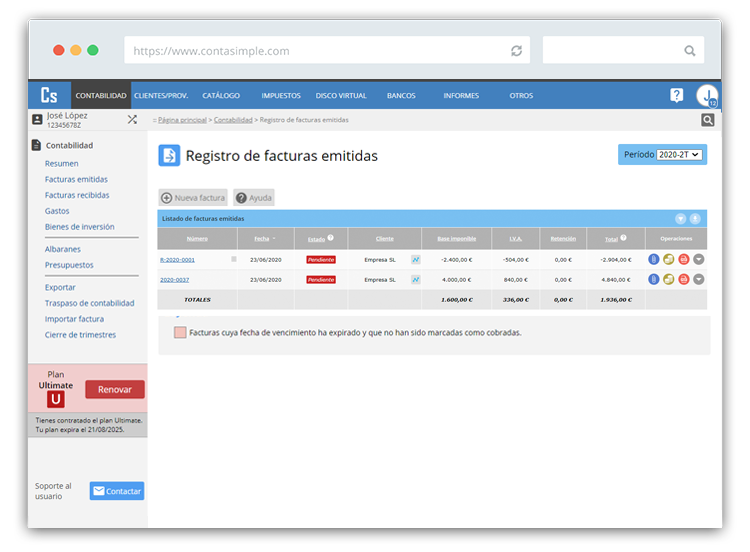Click client chart icon in 2020-0037 row
The width and height of the screenshot is (750, 552).
point(416,280)
